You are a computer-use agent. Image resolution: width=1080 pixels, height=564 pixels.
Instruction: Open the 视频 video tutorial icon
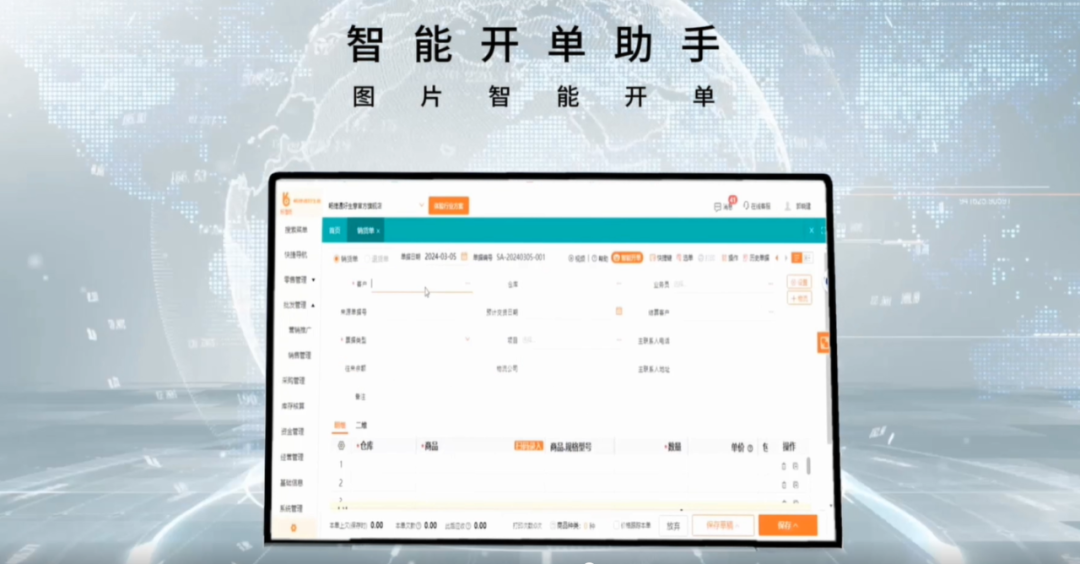pos(572,258)
